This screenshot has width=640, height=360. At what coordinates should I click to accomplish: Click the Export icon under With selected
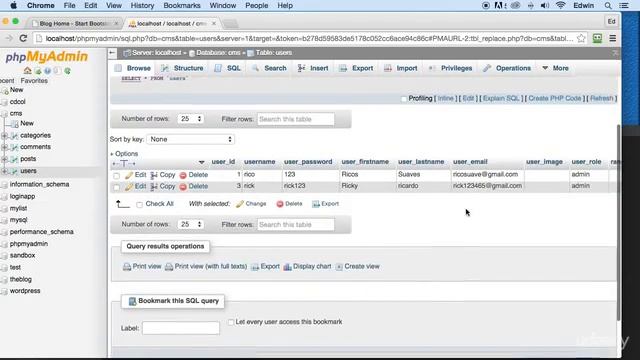[316, 204]
